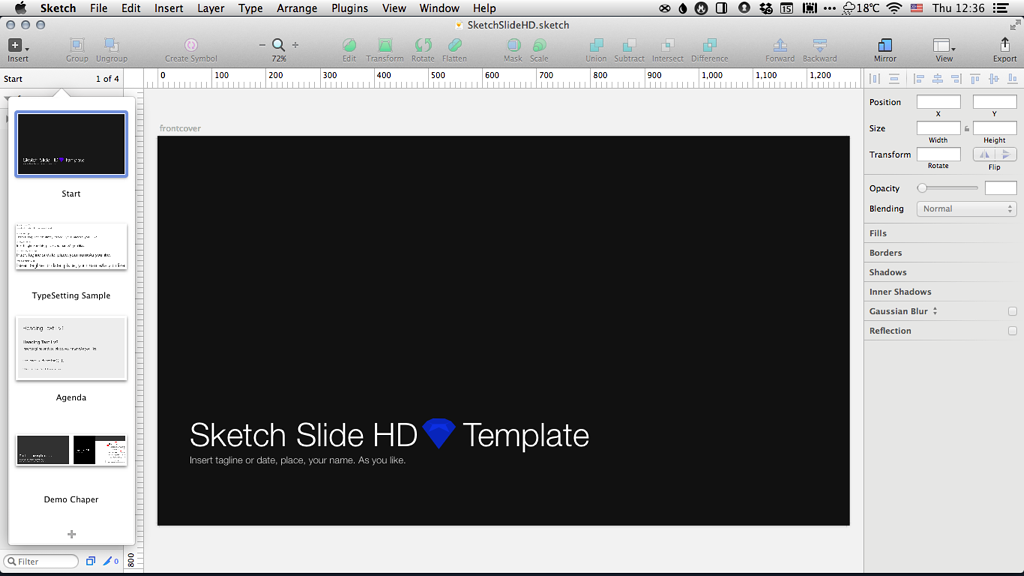Image resolution: width=1024 pixels, height=576 pixels.
Task: Move layer Forward using toolbar icon
Action: point(780,45)
